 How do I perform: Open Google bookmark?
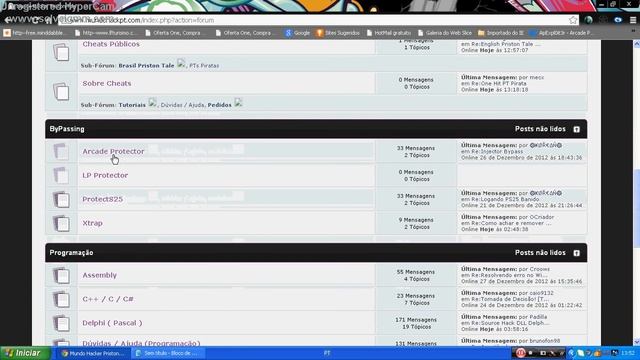pos(298,33)
